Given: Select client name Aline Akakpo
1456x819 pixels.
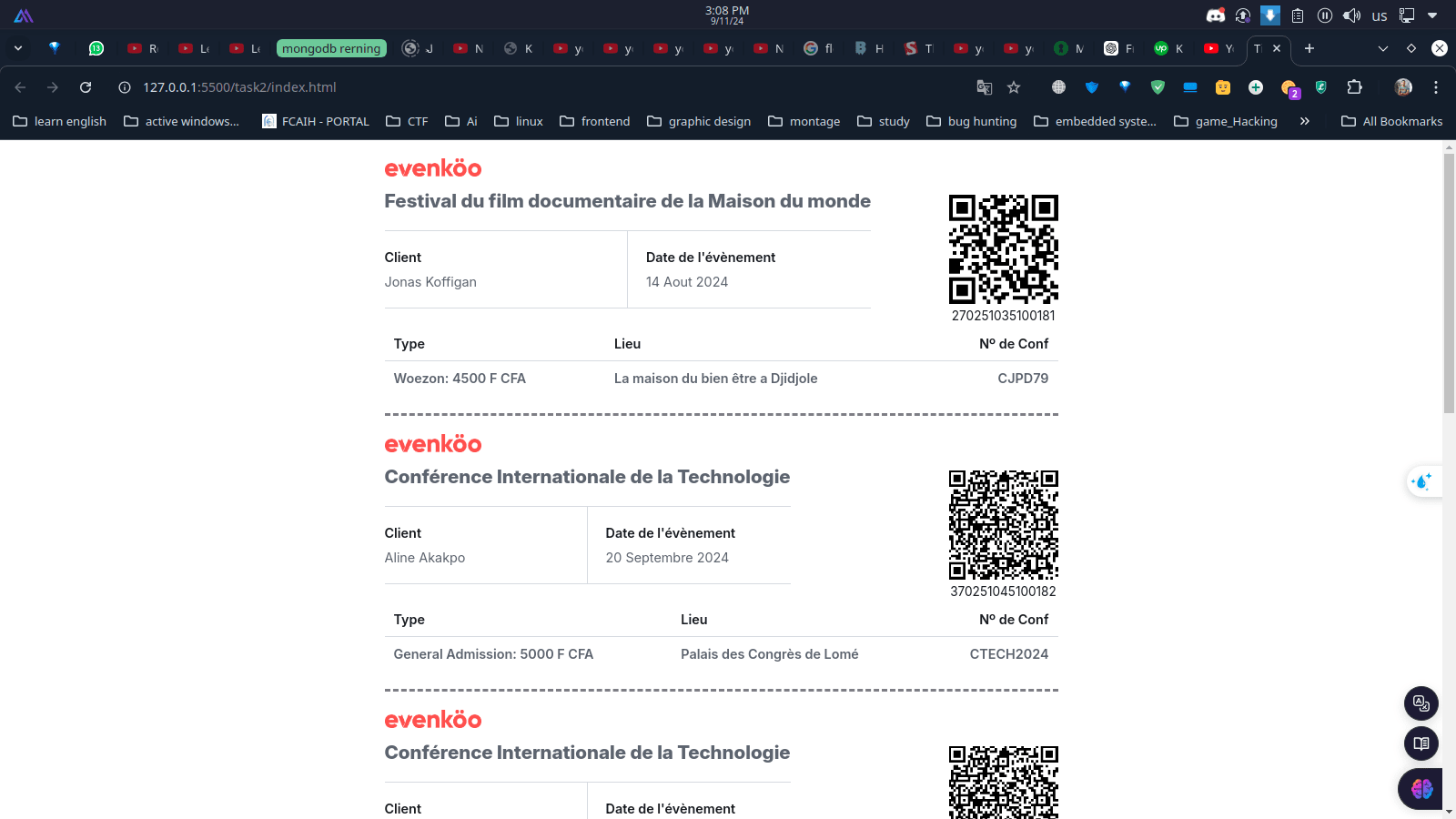Looking at the screenshot, I should click(x=425, y=558).
